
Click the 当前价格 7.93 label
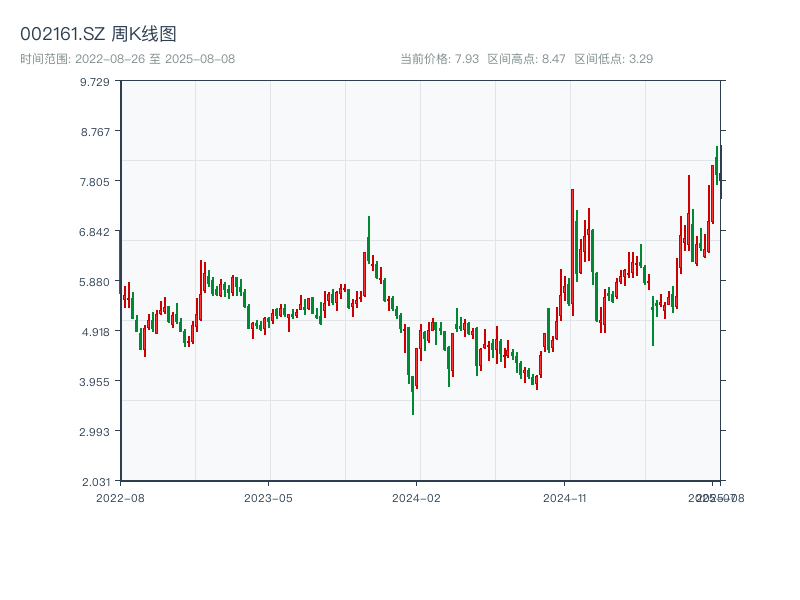tap(440, 58)
